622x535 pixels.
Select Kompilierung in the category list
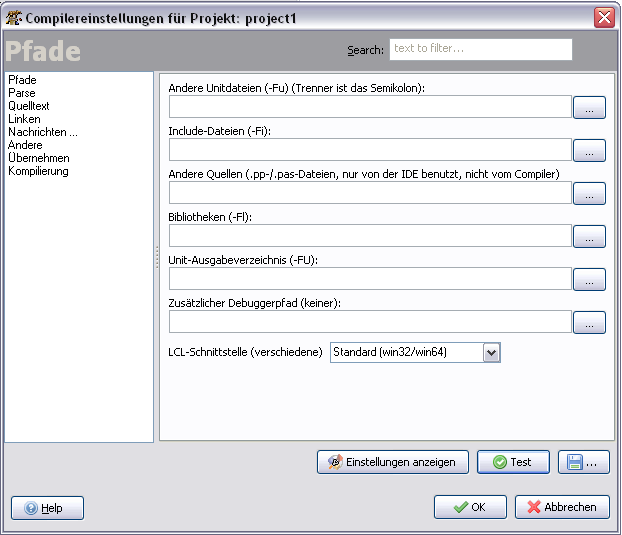[x=38, y=171]
